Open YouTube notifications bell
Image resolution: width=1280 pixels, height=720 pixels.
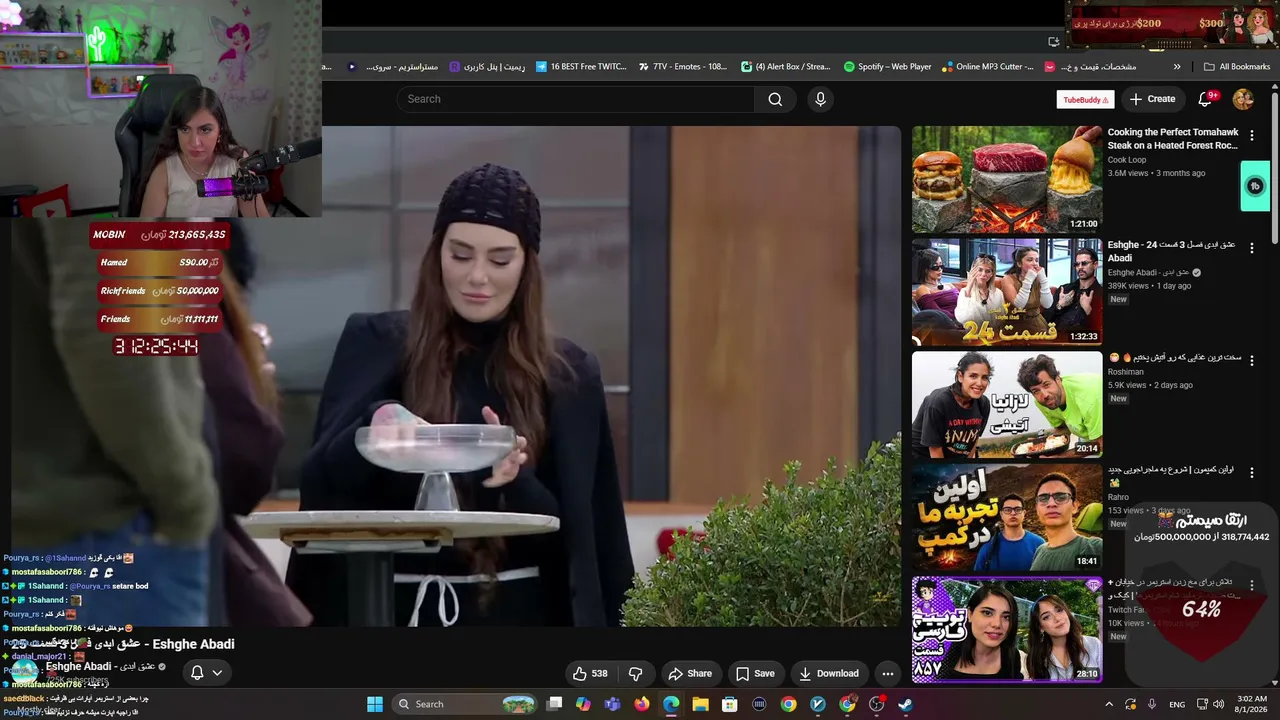(x=1206, y=99)
